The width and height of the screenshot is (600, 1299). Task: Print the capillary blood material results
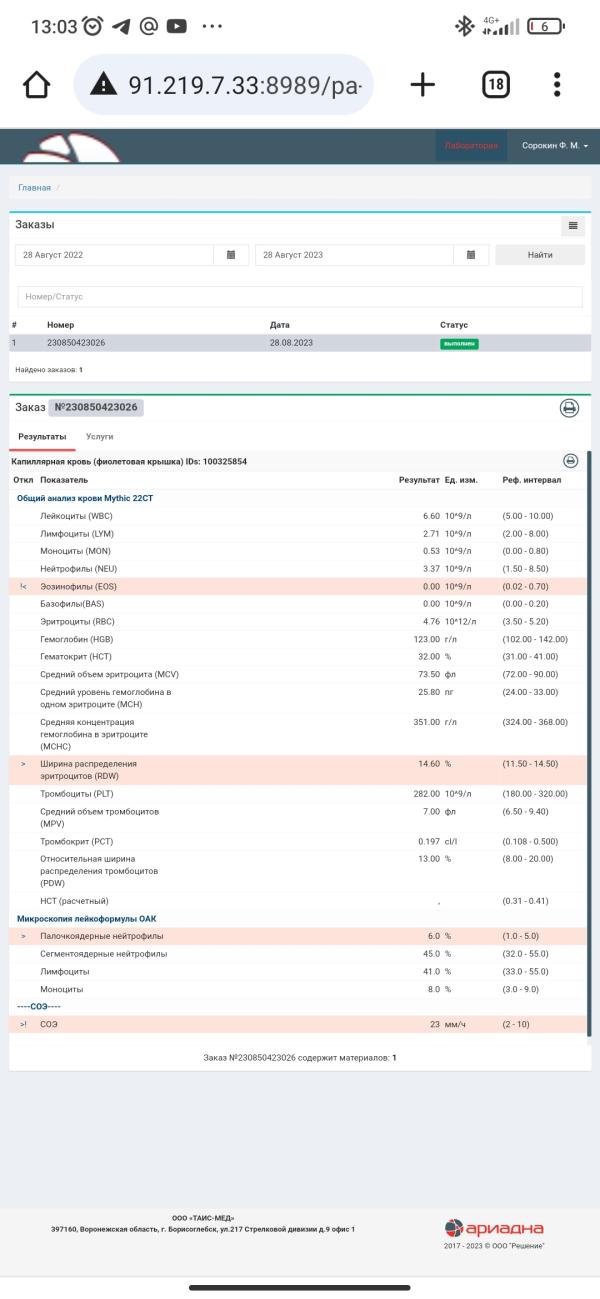571,461
